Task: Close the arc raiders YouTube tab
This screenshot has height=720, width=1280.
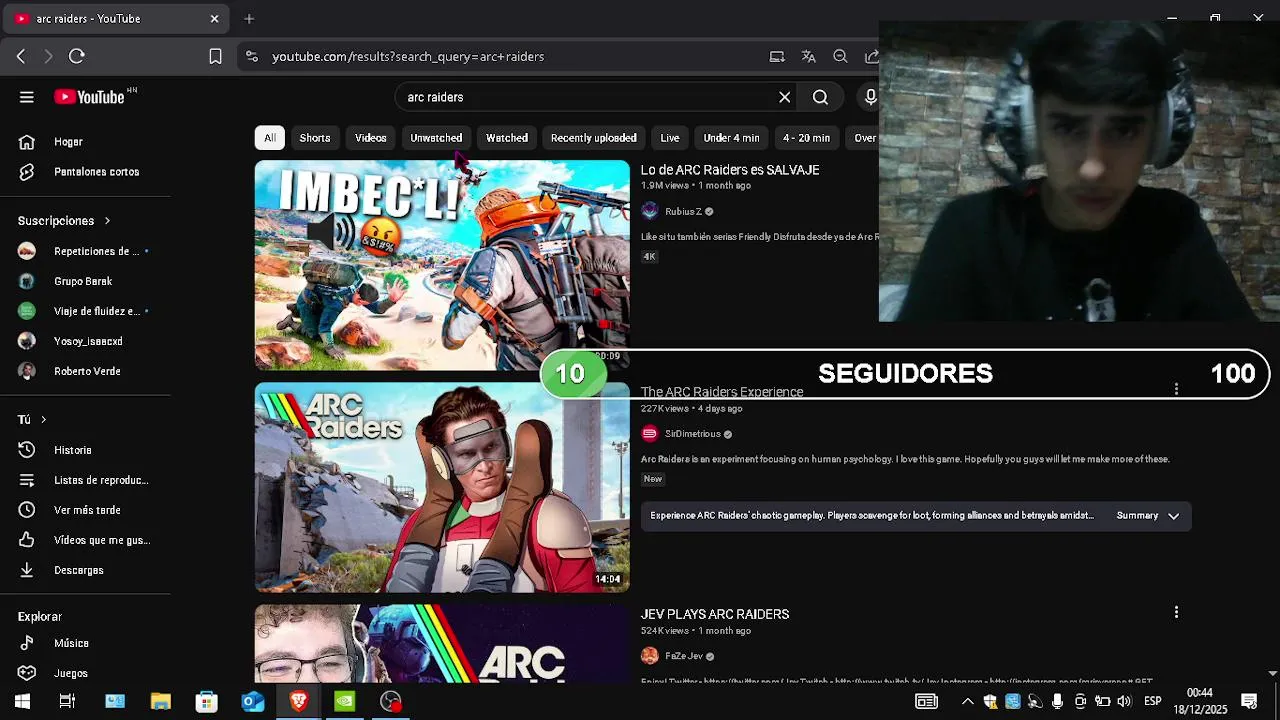Action: (214, 18)
